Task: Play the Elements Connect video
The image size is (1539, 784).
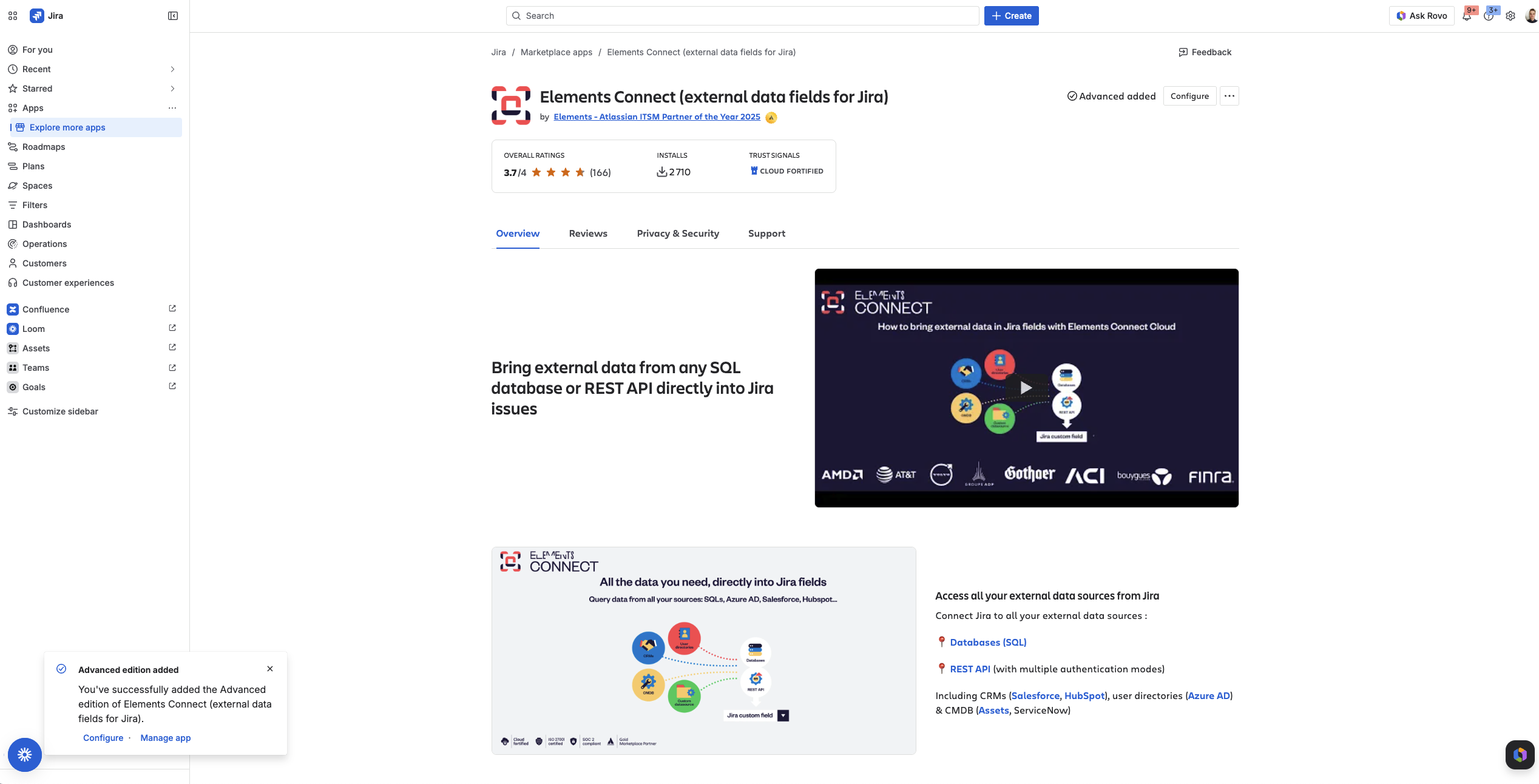Action: [x=1026, y=388]
